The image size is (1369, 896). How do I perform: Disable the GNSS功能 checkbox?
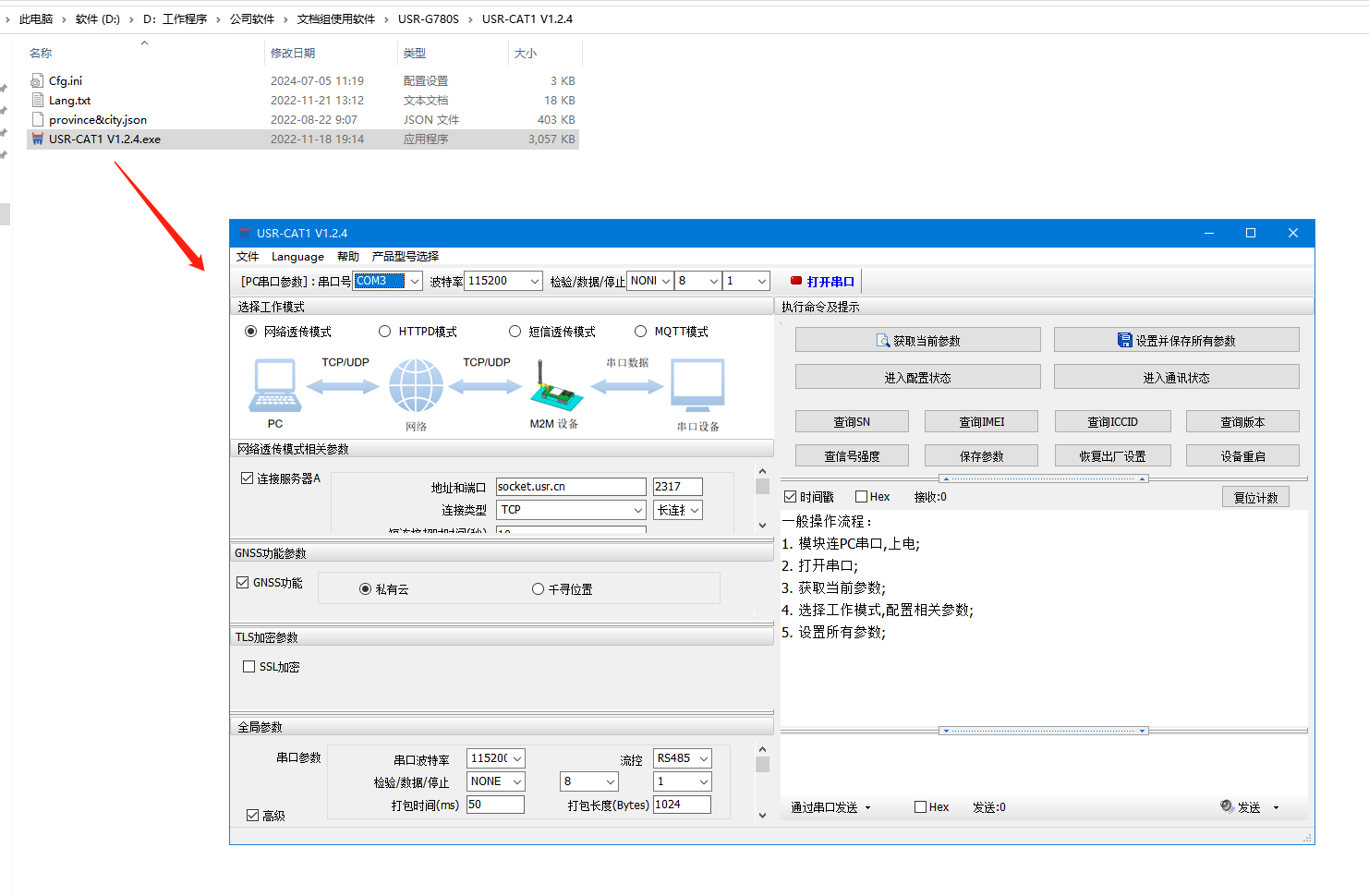point(243,583)
